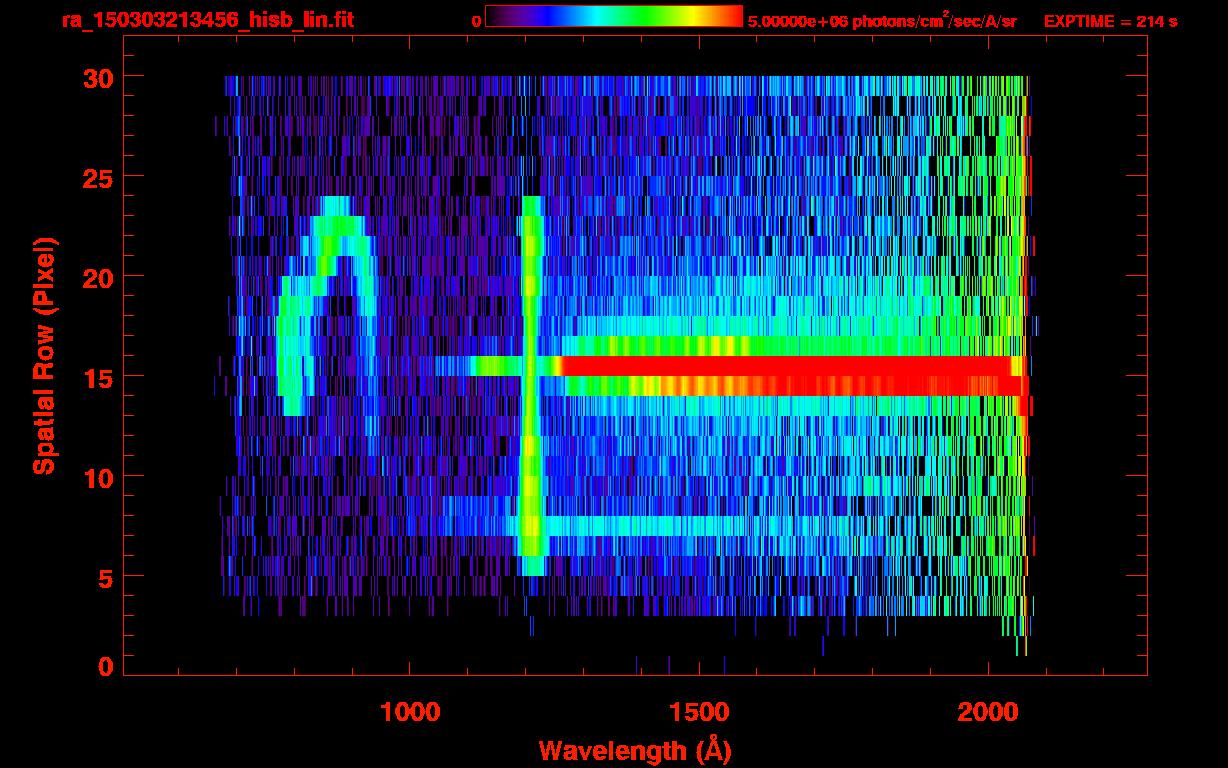
Task: Click the y-axis tick label 25
Action: [96, 177]
